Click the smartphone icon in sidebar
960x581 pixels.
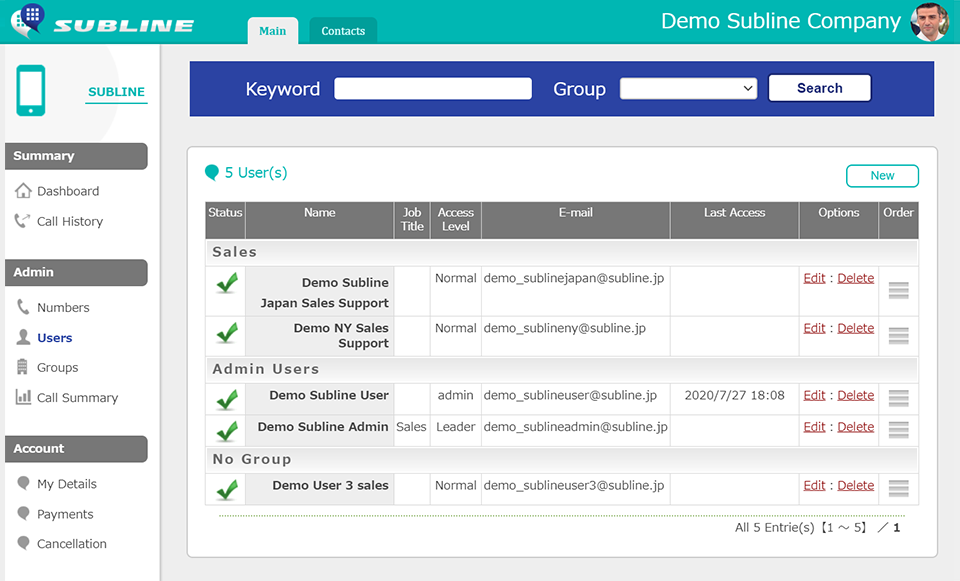pyautogui.click(x=31, y=91)
